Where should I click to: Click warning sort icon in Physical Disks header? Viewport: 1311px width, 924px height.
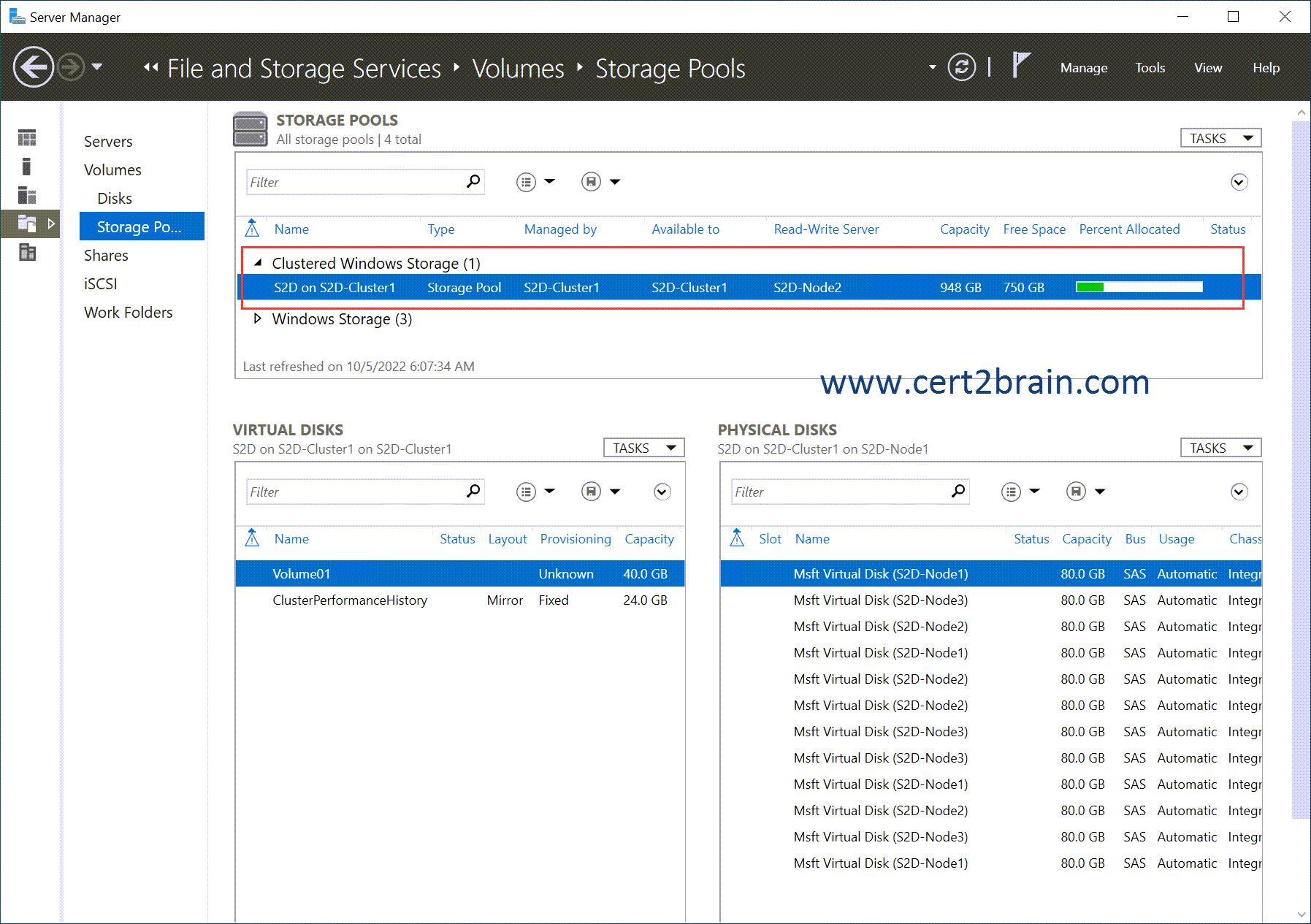(x=737, y=538)
